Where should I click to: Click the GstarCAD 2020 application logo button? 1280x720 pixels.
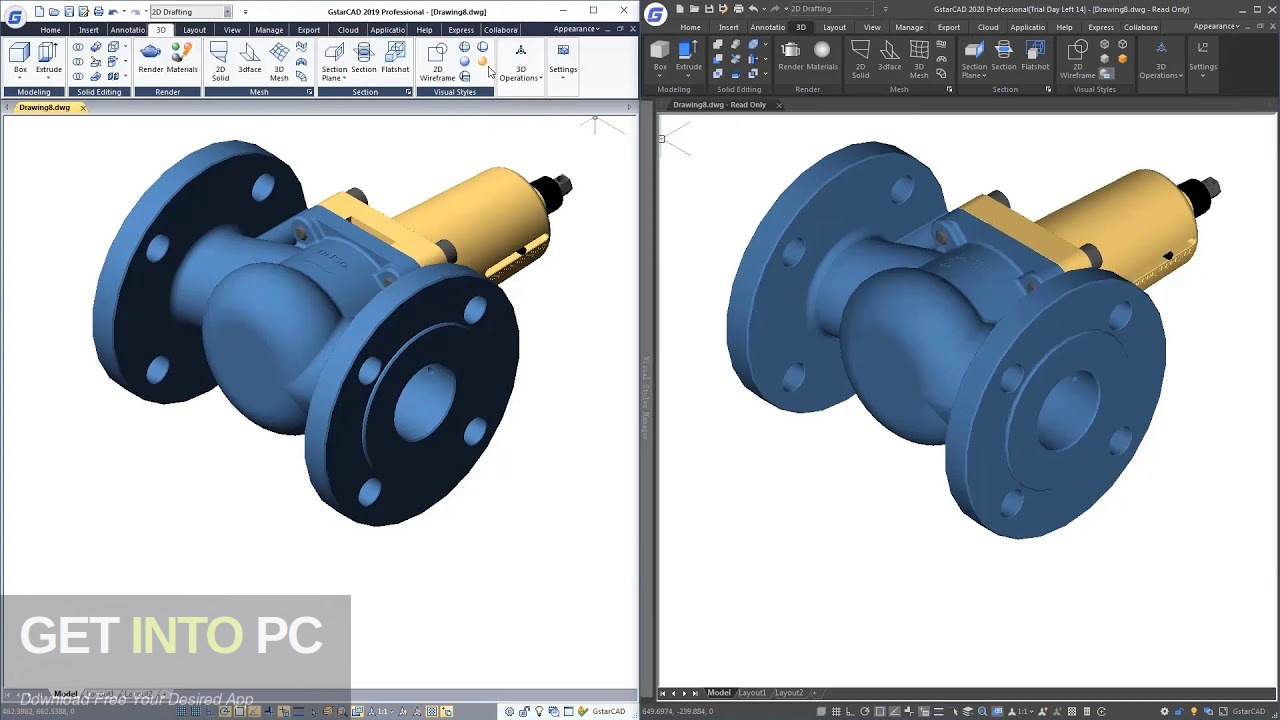click(655, 15)
